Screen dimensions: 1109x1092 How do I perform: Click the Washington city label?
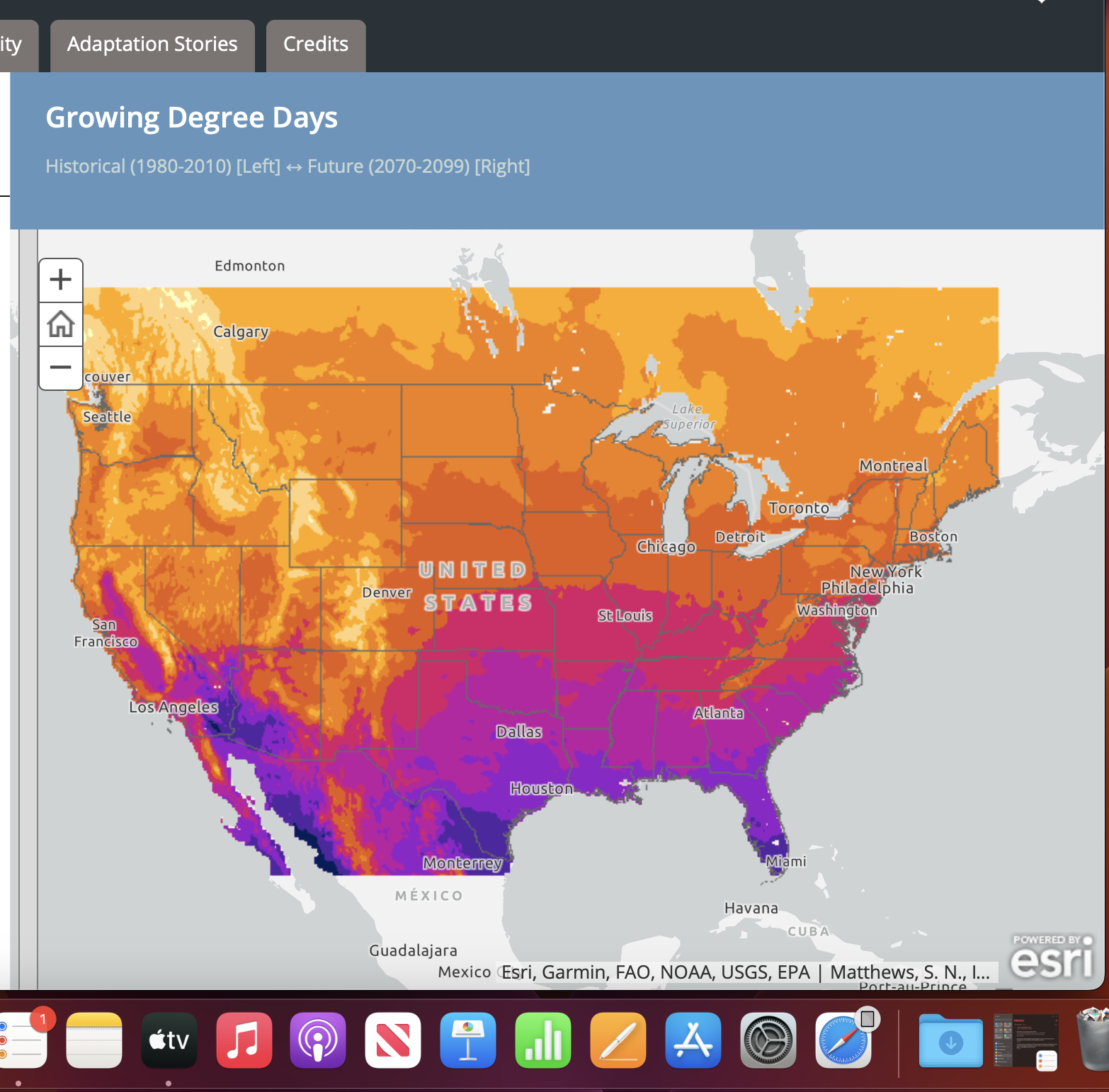[837, 610]
